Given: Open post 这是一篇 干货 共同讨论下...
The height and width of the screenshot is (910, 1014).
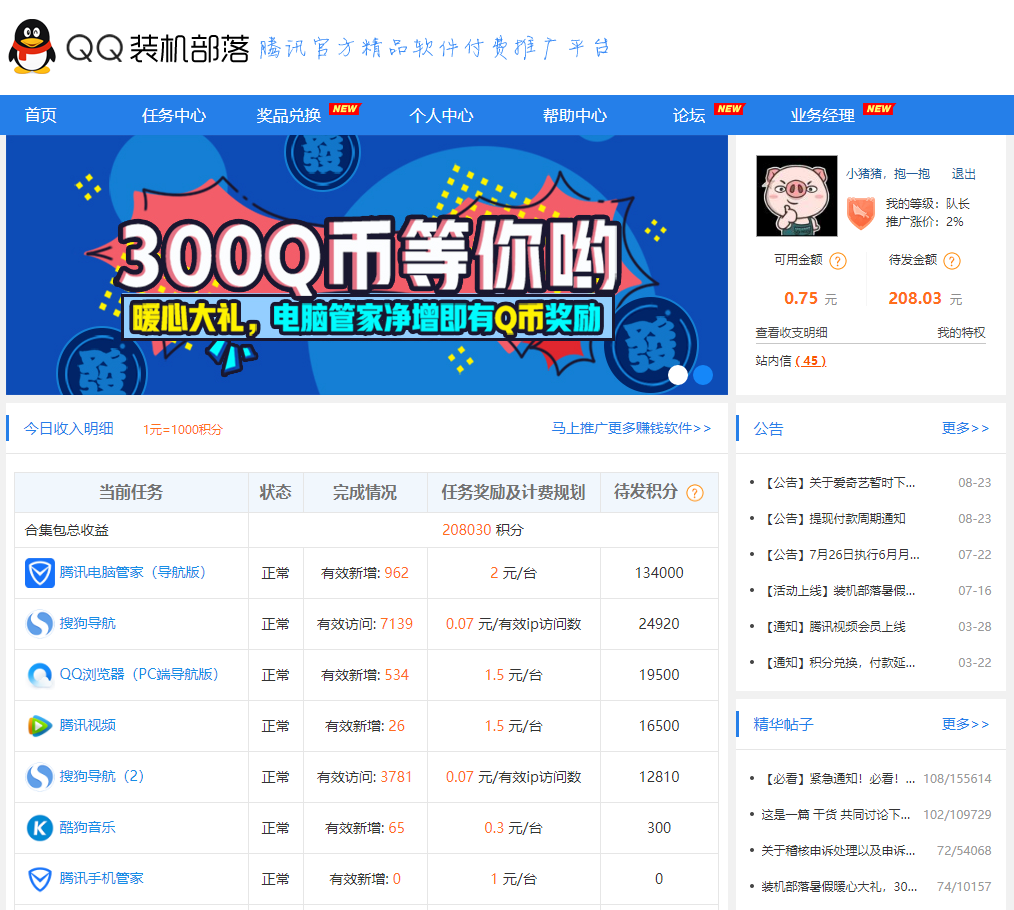Looking at the screenshot, I should [836, 815].
